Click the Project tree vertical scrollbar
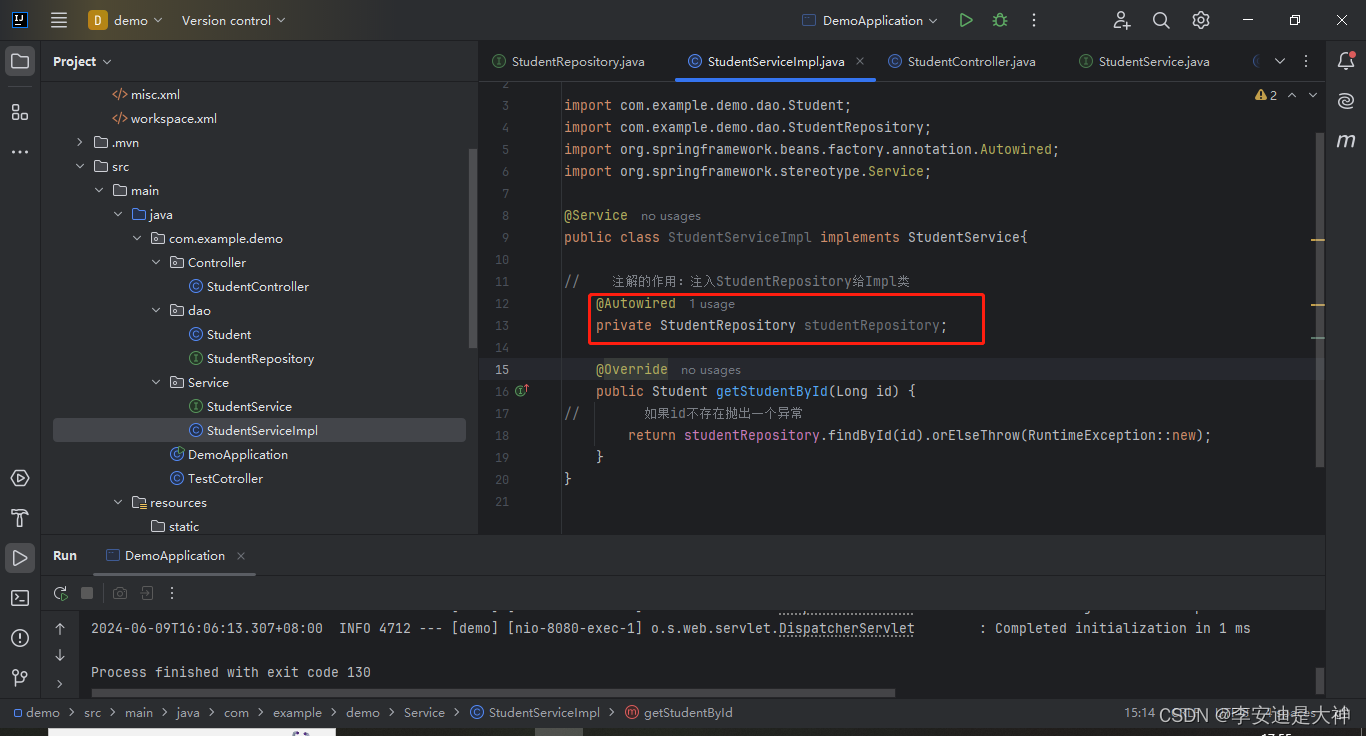Viewport: 1366px width, 736px height. pyautogui.click(x=473, y=248)
